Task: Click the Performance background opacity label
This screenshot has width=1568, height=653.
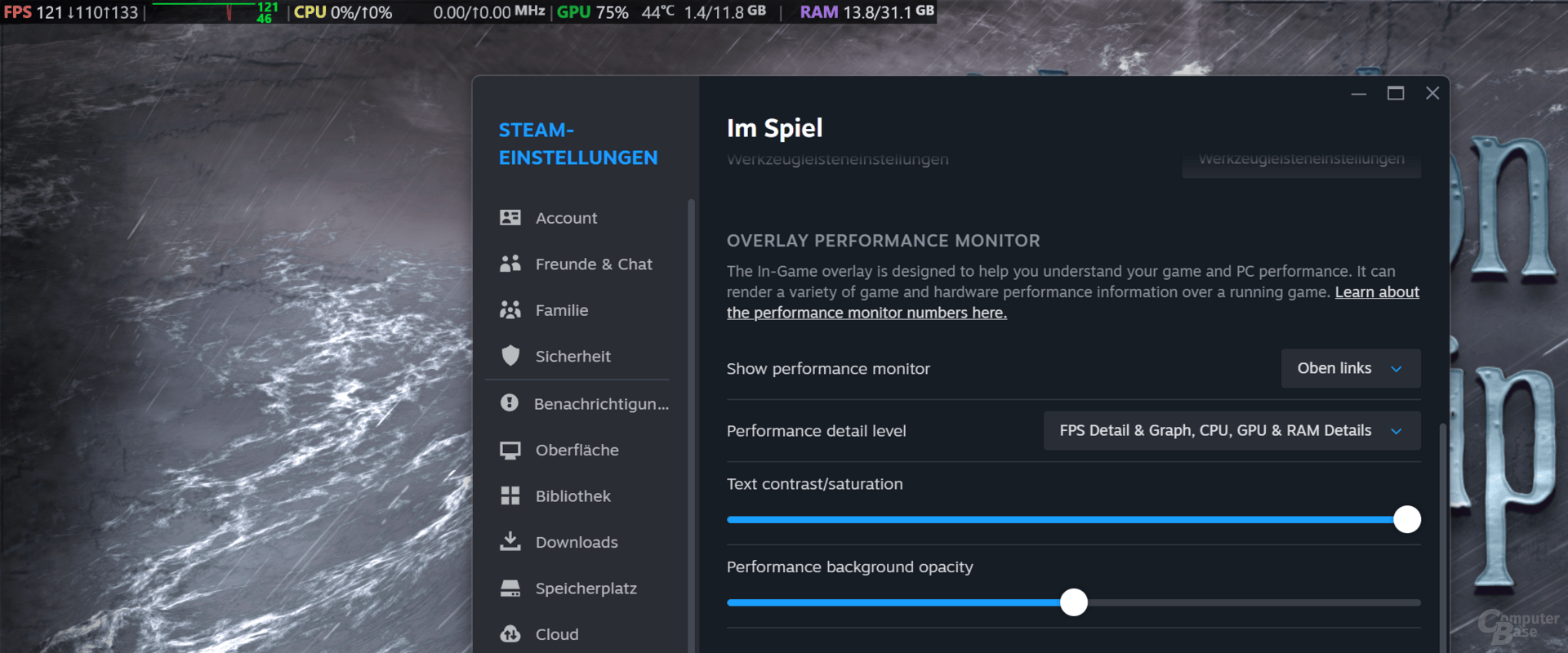Action: tap(850, 567)
